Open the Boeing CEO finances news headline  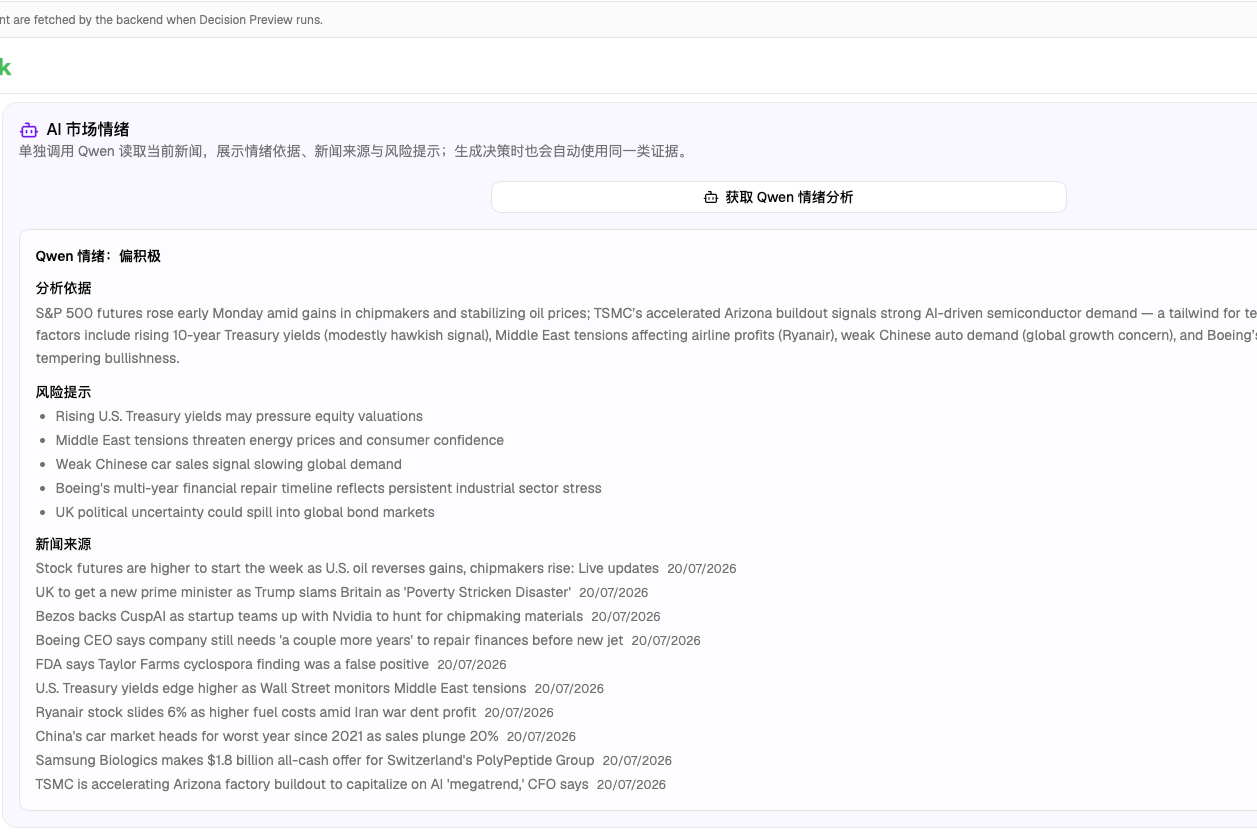coord(329,640)
